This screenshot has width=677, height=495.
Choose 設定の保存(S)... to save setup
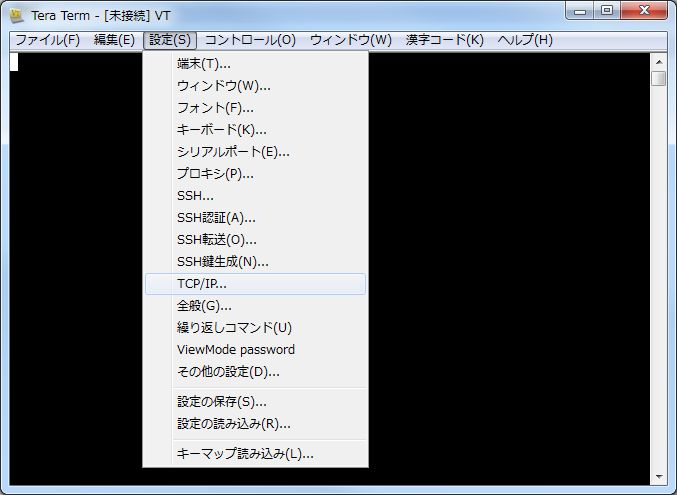pyautogui.click(x=222, y=402)
